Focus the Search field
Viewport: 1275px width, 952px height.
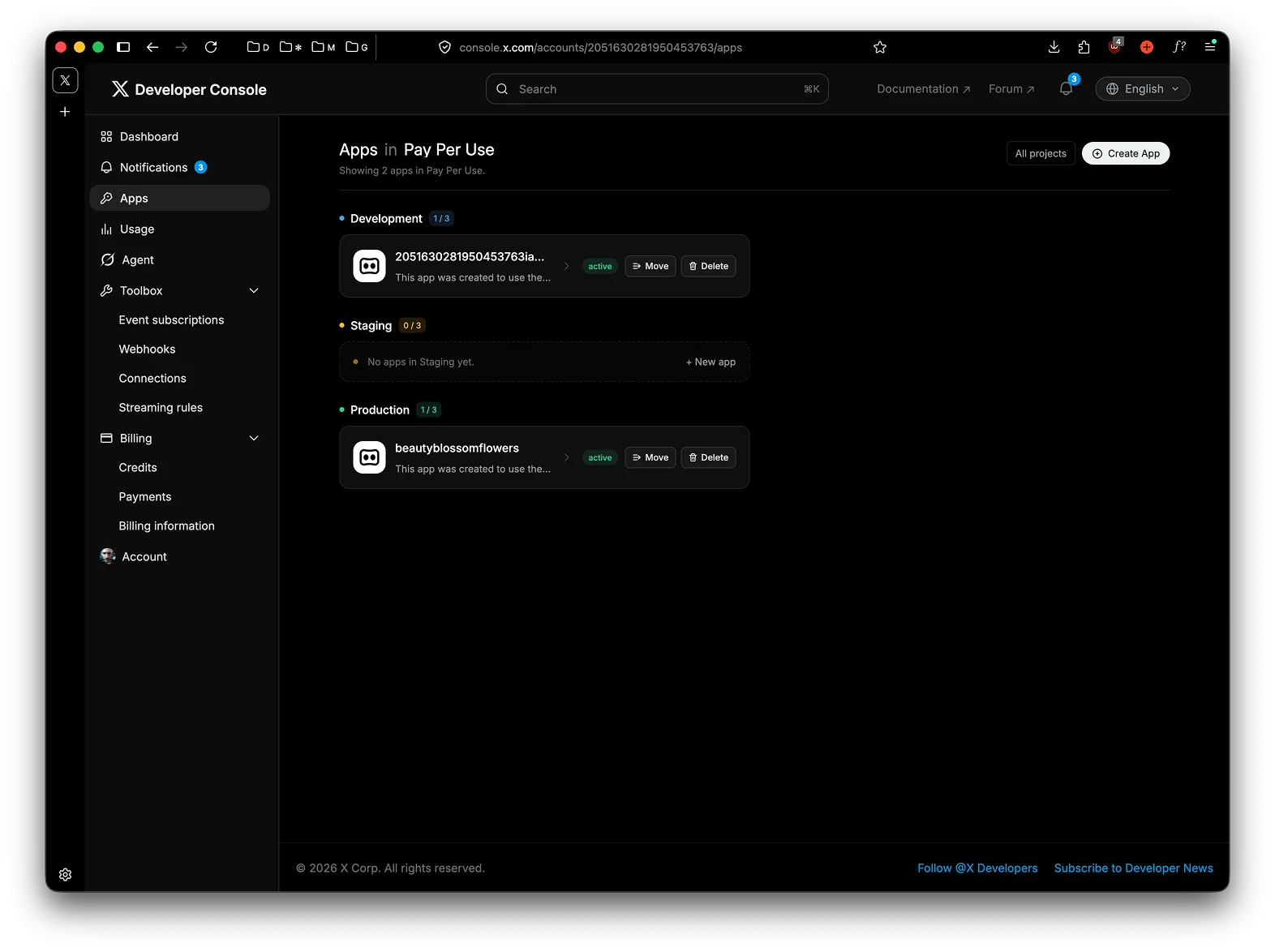657,89
